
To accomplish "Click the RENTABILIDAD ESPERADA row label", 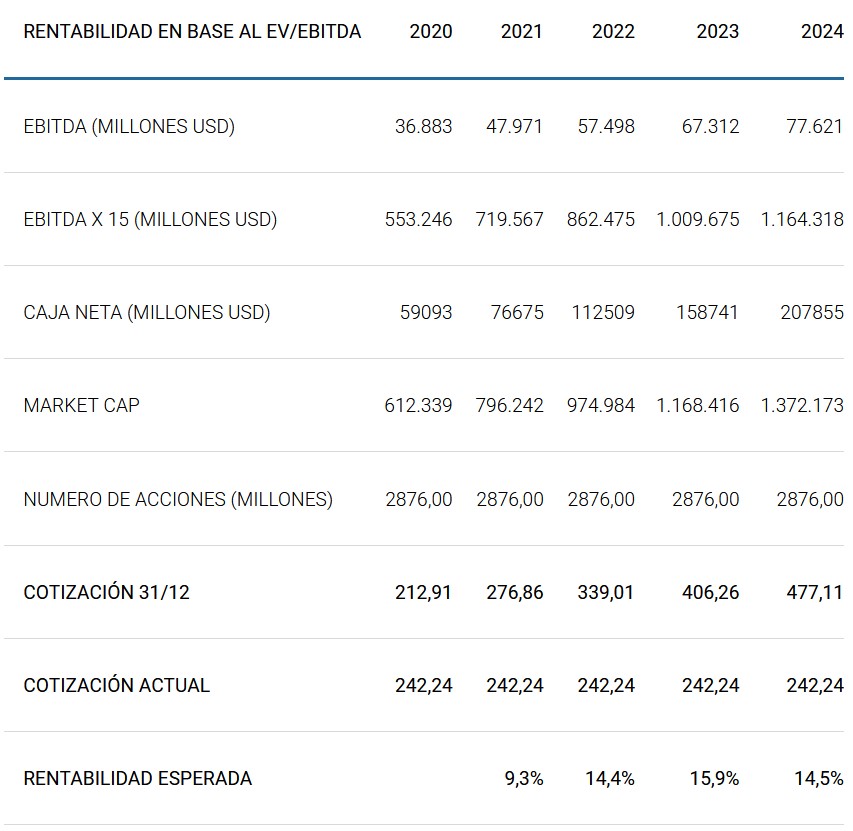I will pyautogui.click(x=138, y=778).
